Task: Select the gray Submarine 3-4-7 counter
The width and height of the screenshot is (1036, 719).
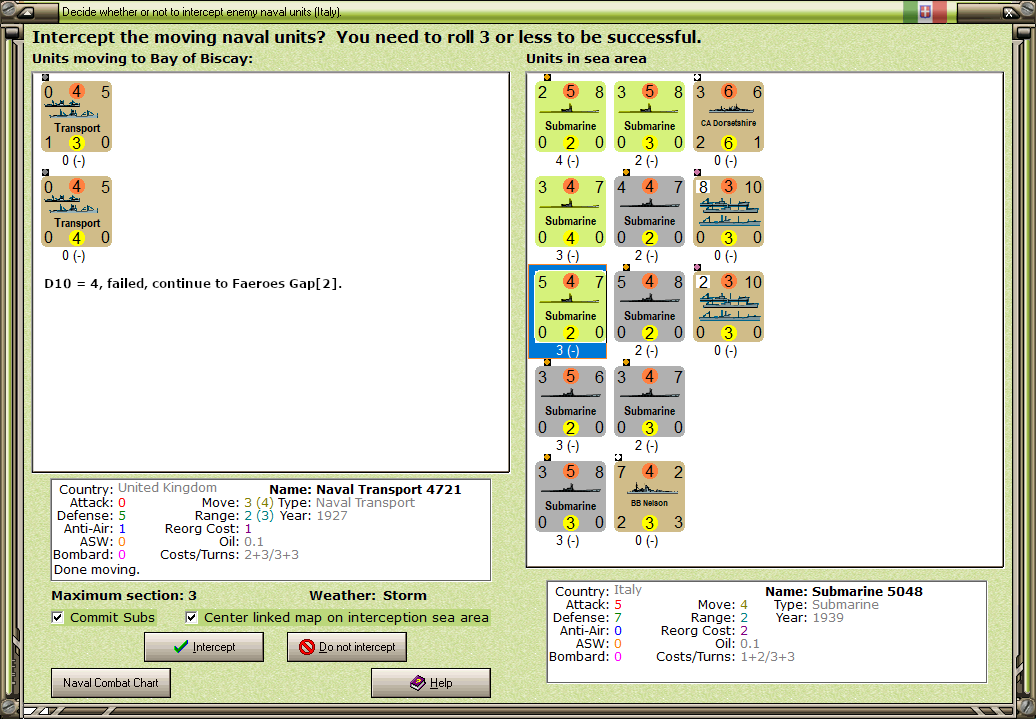Action: pyautogui.click(x=649, y=402)
